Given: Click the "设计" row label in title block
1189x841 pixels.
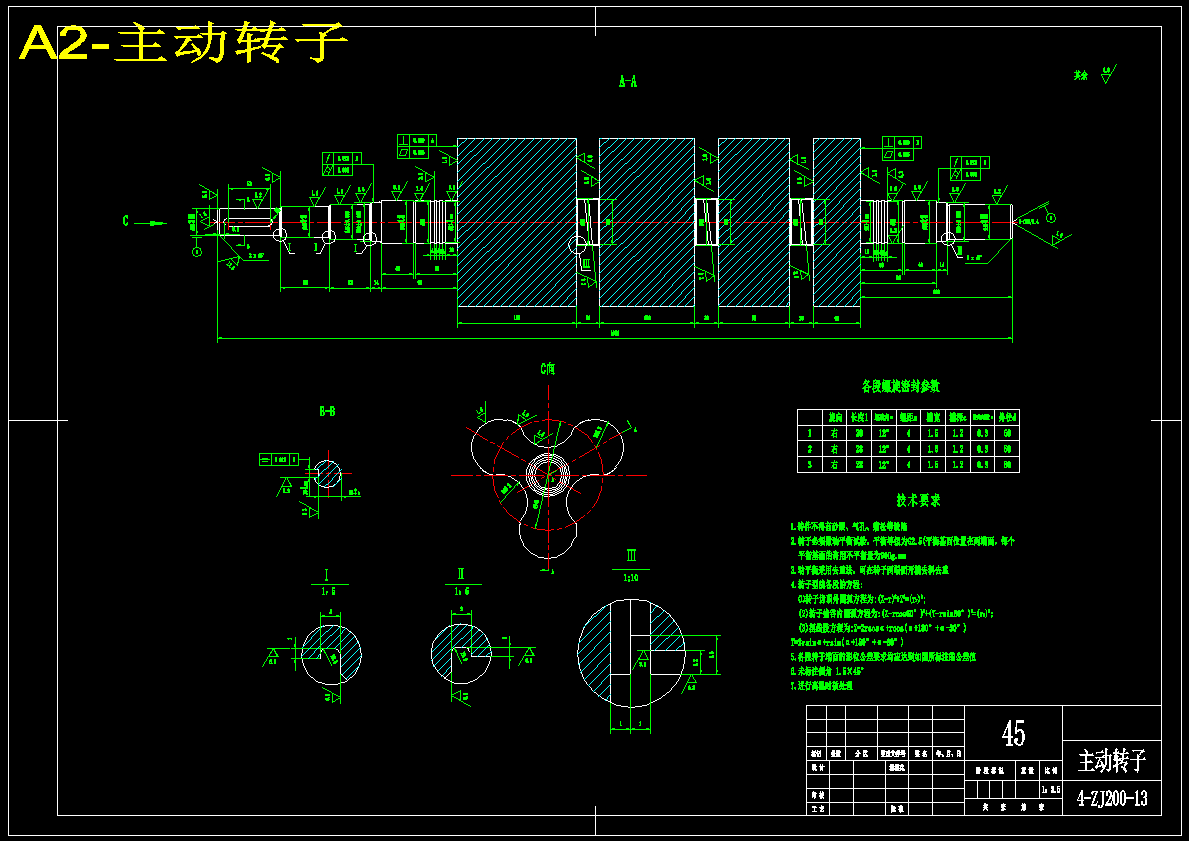Looking at the screenshot, I should (x=817, y=767).
